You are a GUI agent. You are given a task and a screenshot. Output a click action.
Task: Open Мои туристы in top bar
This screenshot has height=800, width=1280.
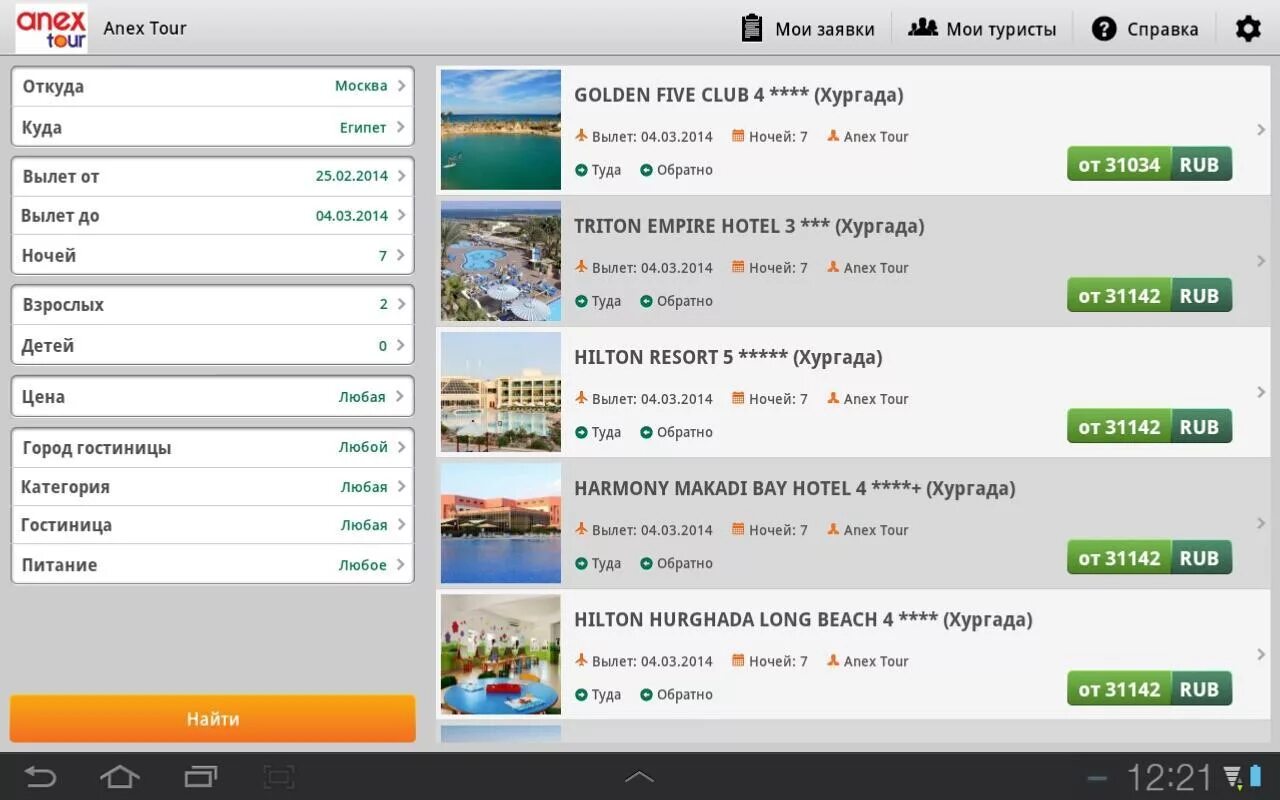[982, 29]
